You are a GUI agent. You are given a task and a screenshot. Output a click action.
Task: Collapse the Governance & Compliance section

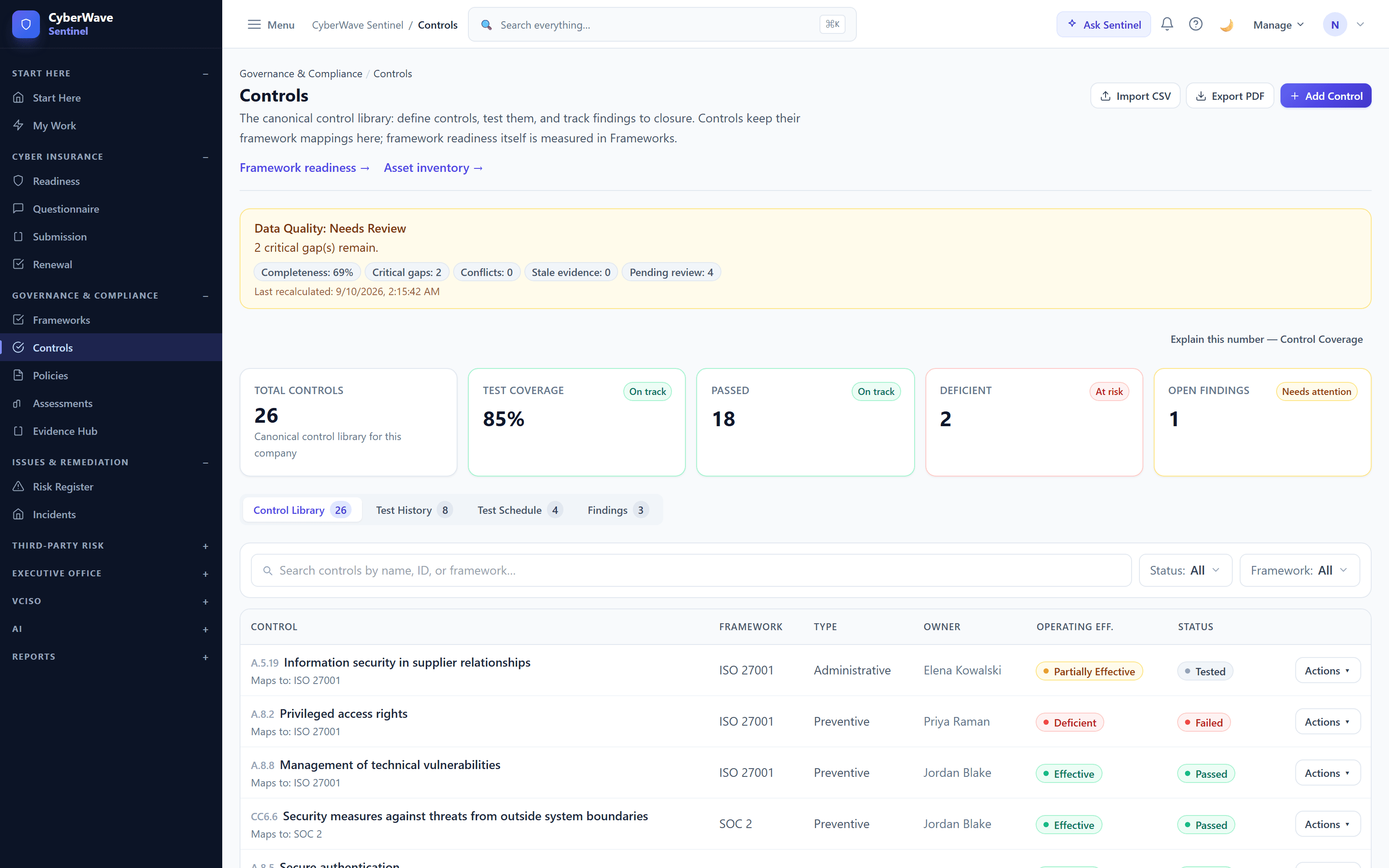click(205, 296)
